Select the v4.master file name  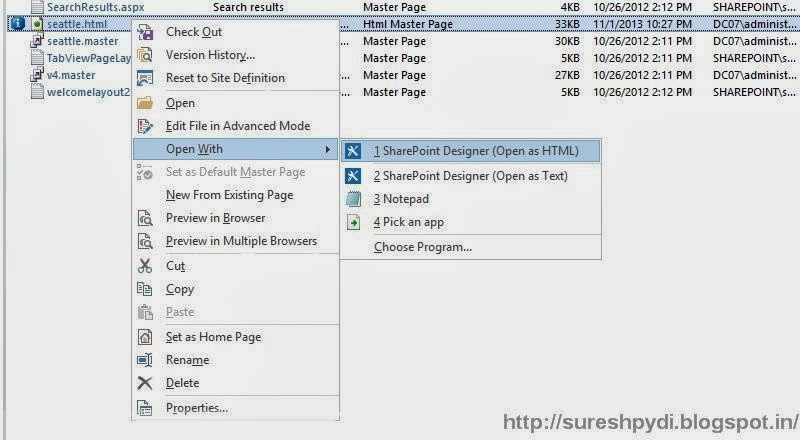click(x=71, y=75)
